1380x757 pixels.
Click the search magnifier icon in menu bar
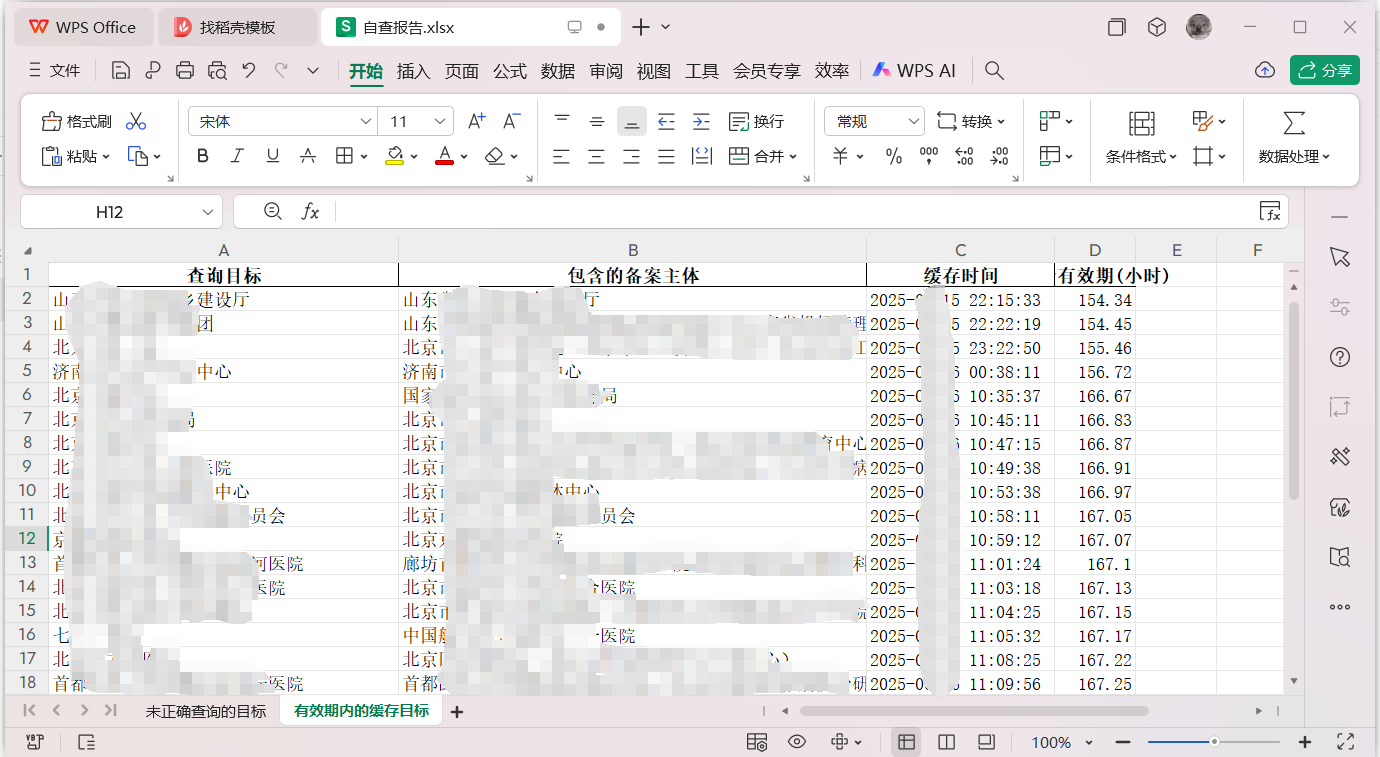click(x=994, y=70)
